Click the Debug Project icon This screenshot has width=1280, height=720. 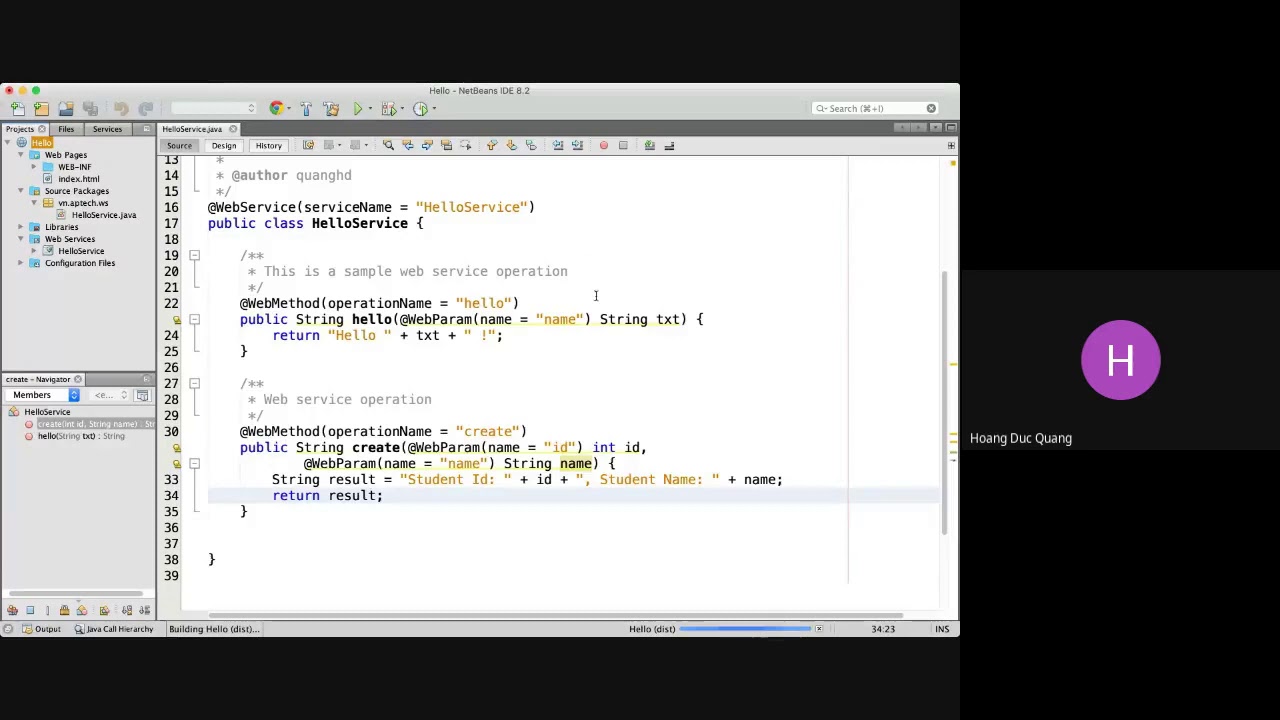[388, 108]
